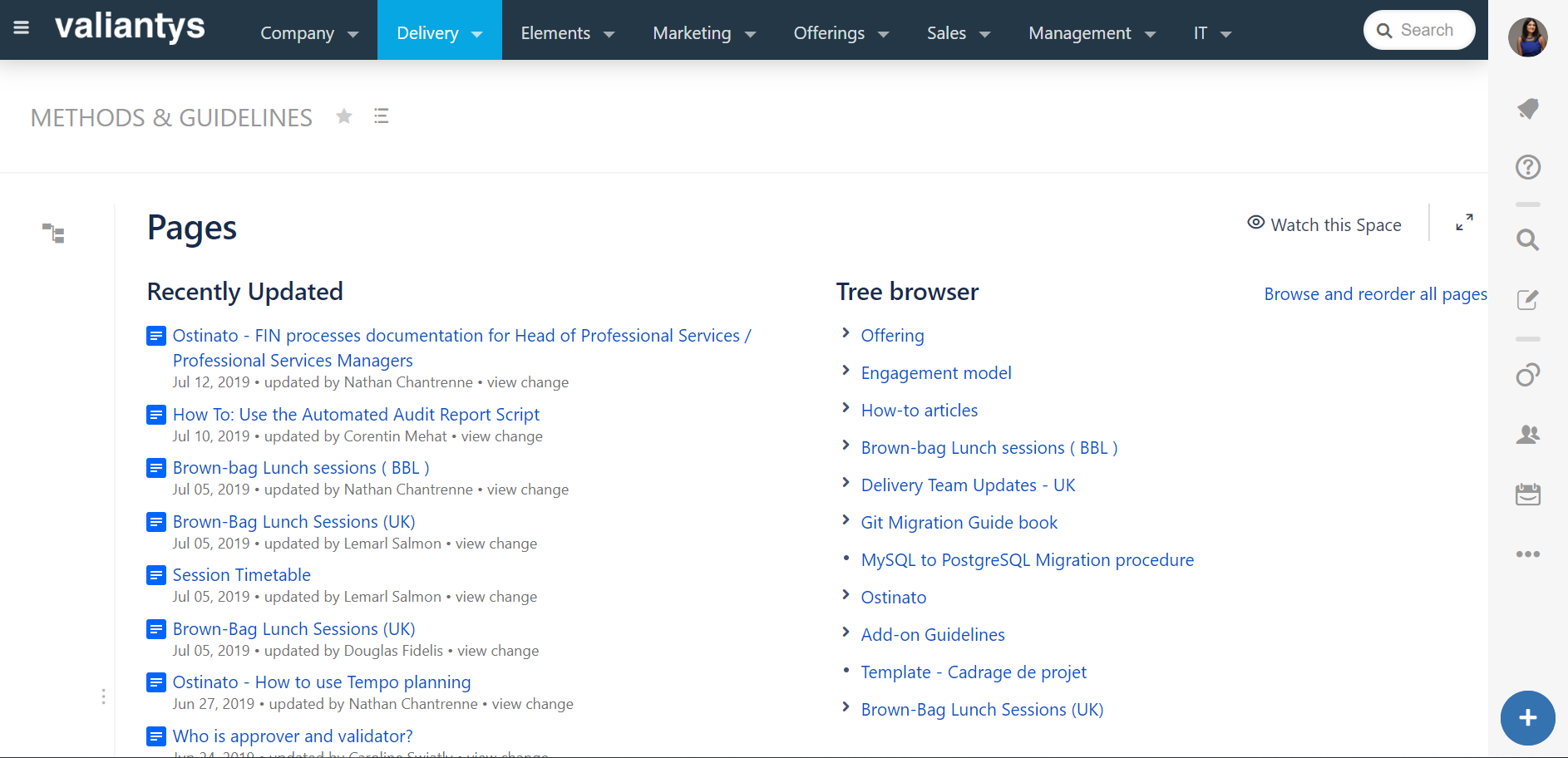This screenshot has height=758, width=1568.
Task: Open the Delivery menu in the navigation bar
Action: click(x=440, y=30)
